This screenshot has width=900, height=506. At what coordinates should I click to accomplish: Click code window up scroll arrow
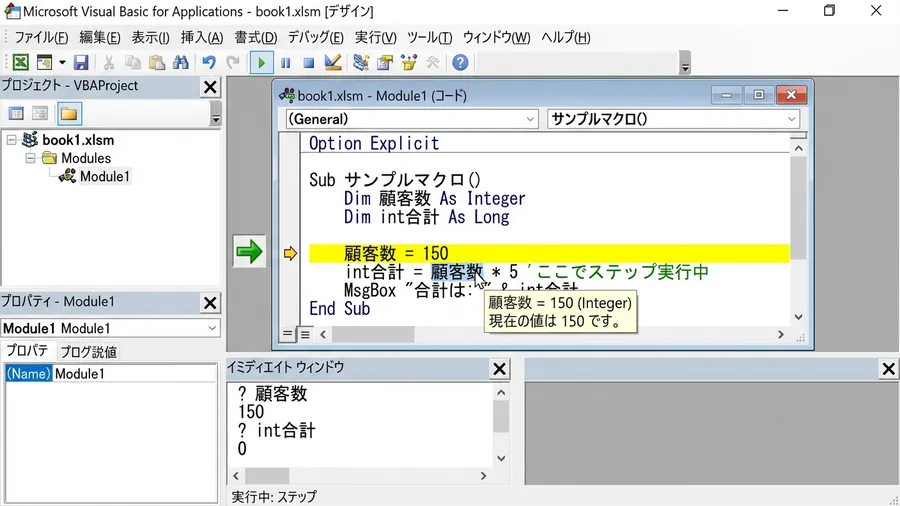click(798, 148)
